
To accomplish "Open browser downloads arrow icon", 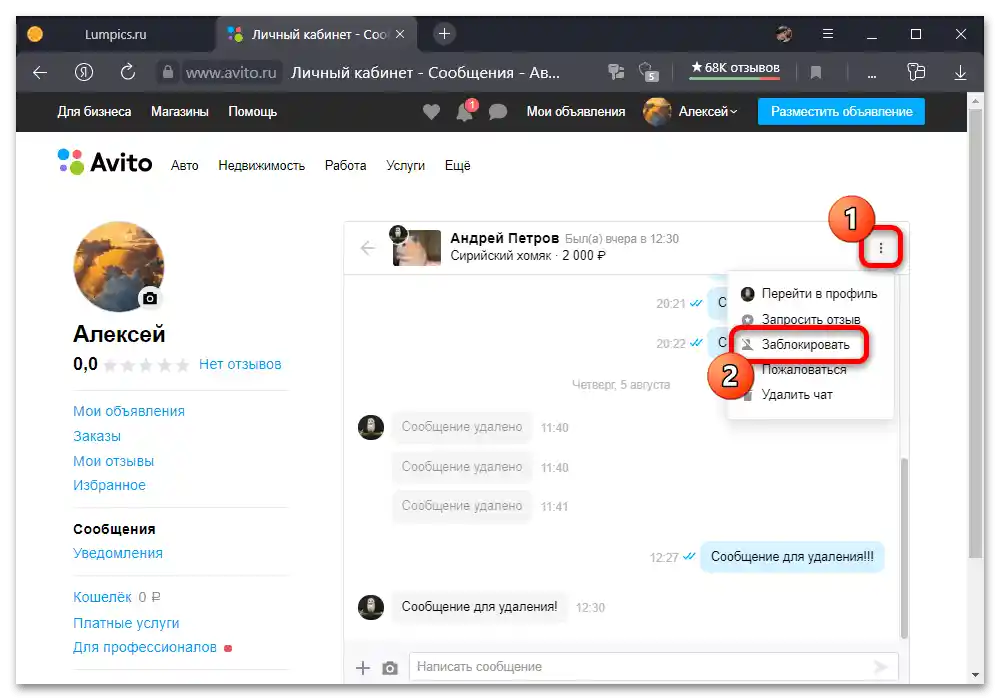I will [x=960, y=73].
